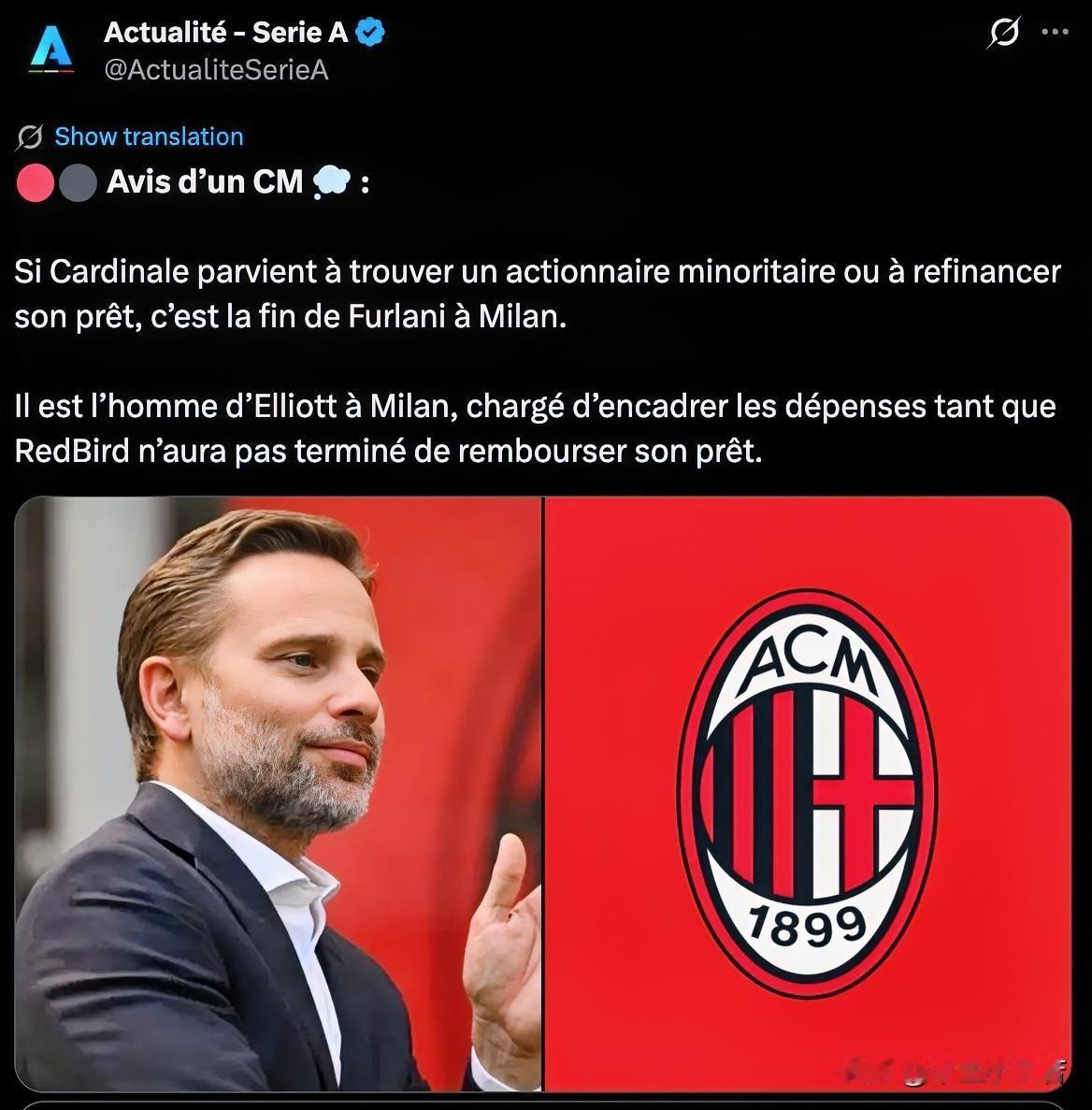The width and height of the screenshot is (1092, 1110).
Task: Click the account name Actualité - Serie A
Action: tap(225, 33)
